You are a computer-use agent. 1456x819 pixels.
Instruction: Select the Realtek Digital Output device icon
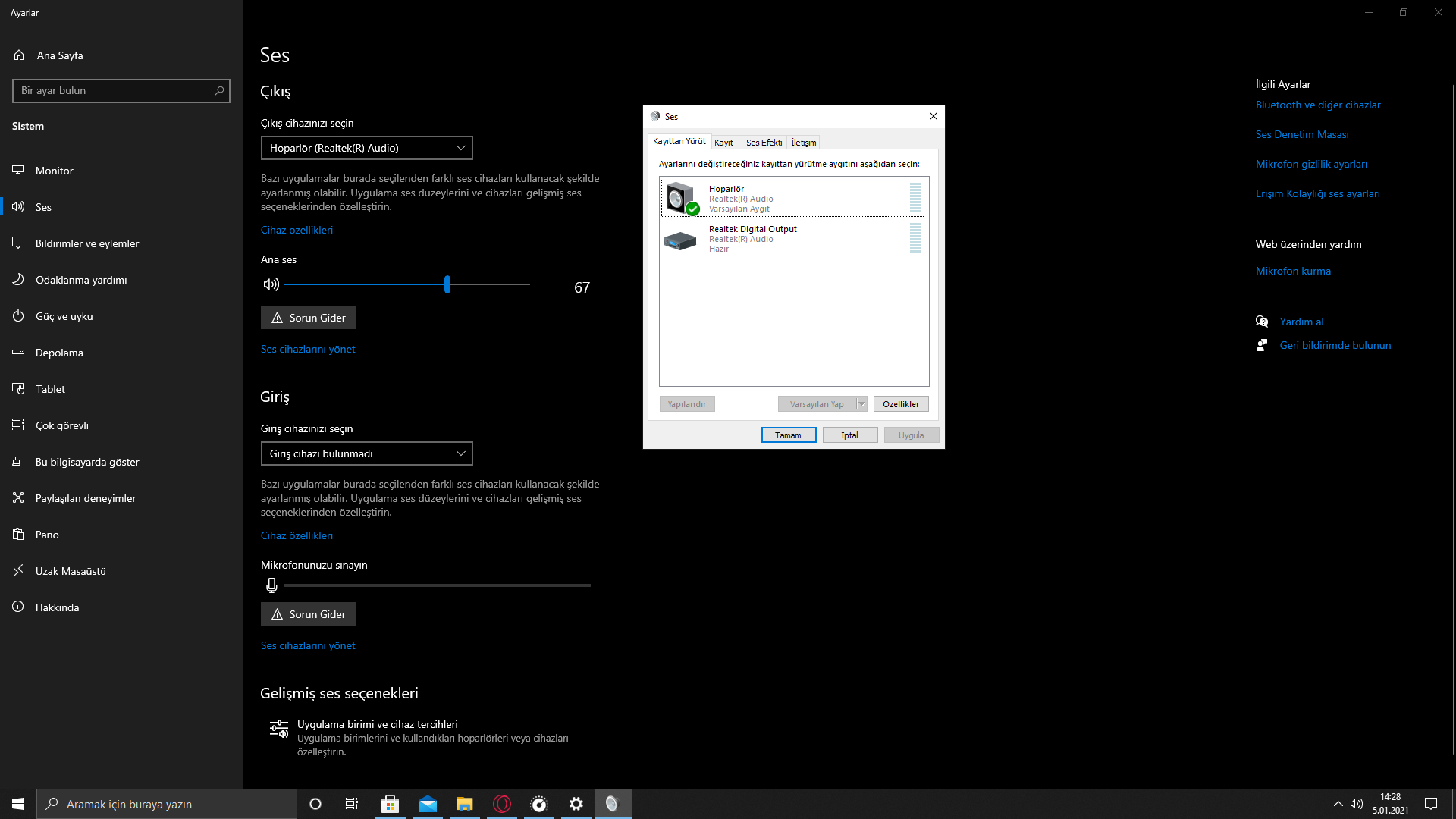click(680, 240)
